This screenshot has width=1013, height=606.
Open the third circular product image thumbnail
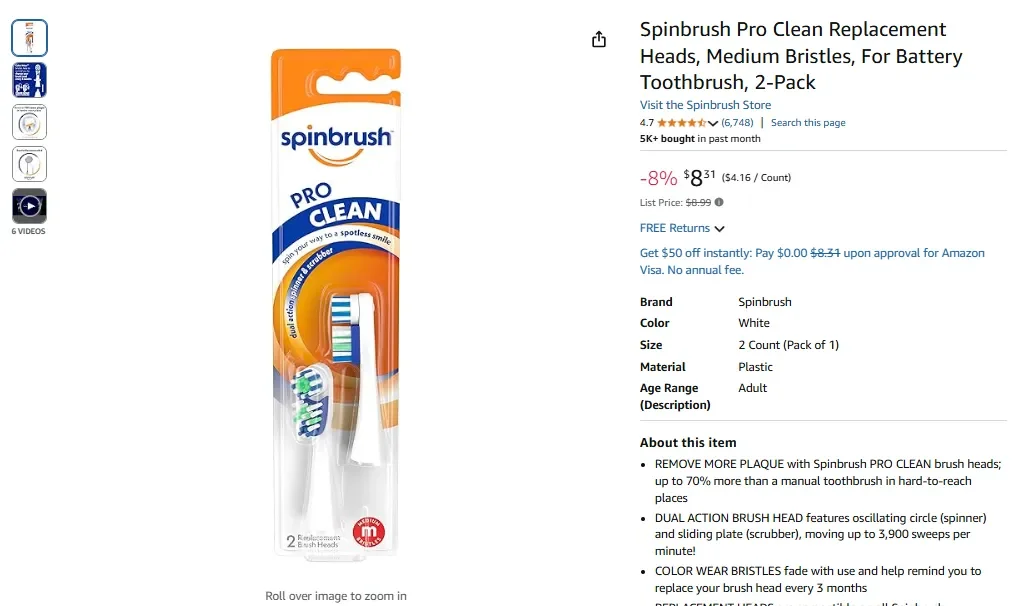click(x=29, y=121)
